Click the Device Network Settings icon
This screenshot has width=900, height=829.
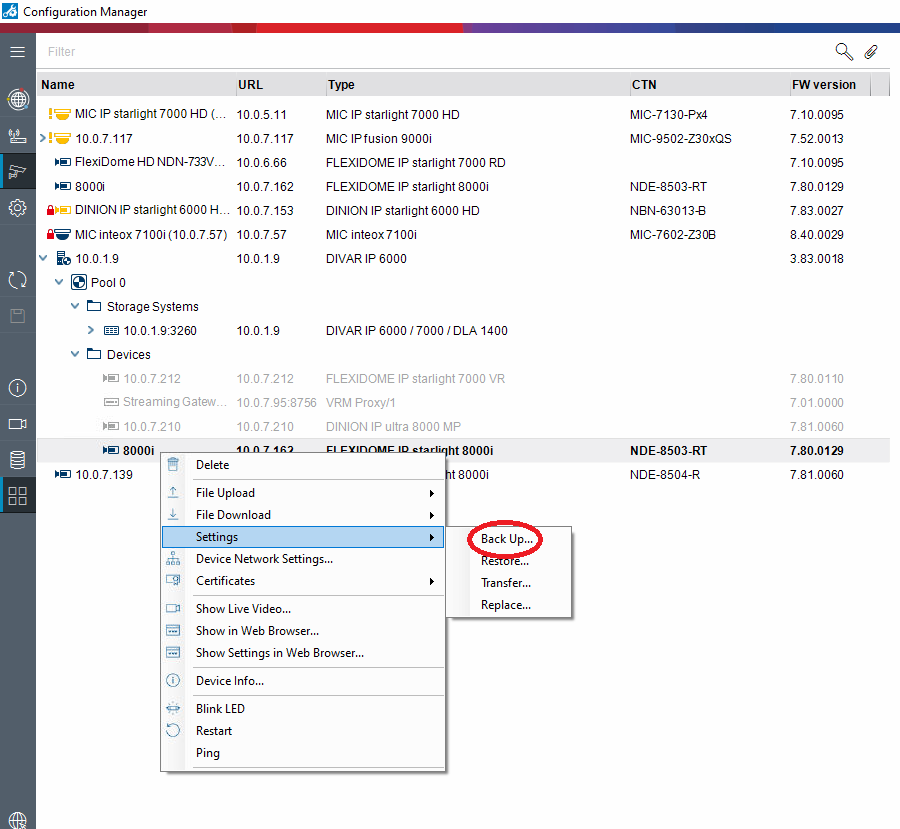click(x=173, y=559)
